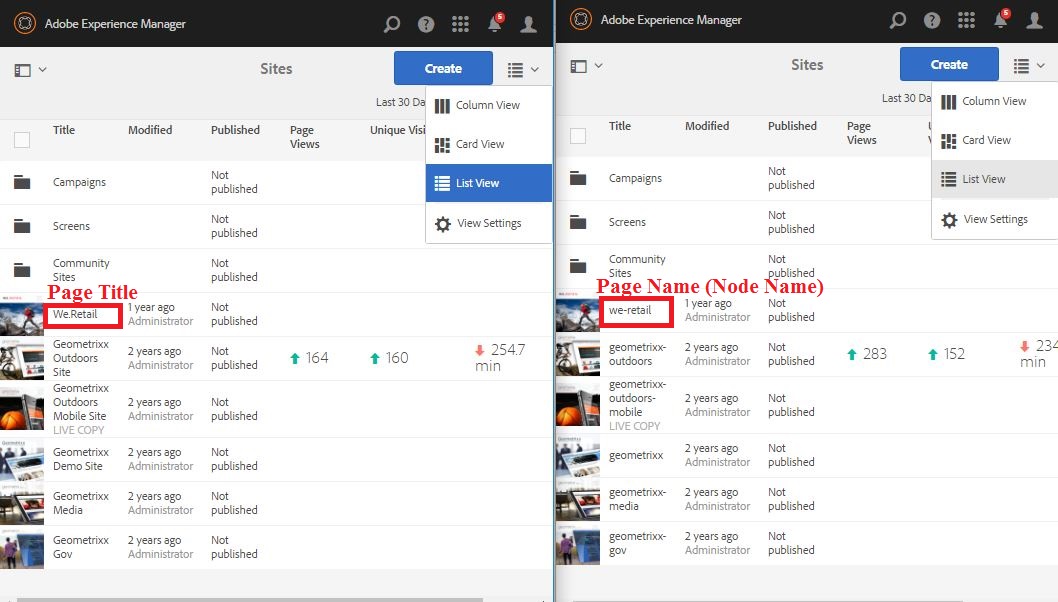Click Screens folder icon in left window
This screenshot has height=602, width=1058.
pos(22,226)
